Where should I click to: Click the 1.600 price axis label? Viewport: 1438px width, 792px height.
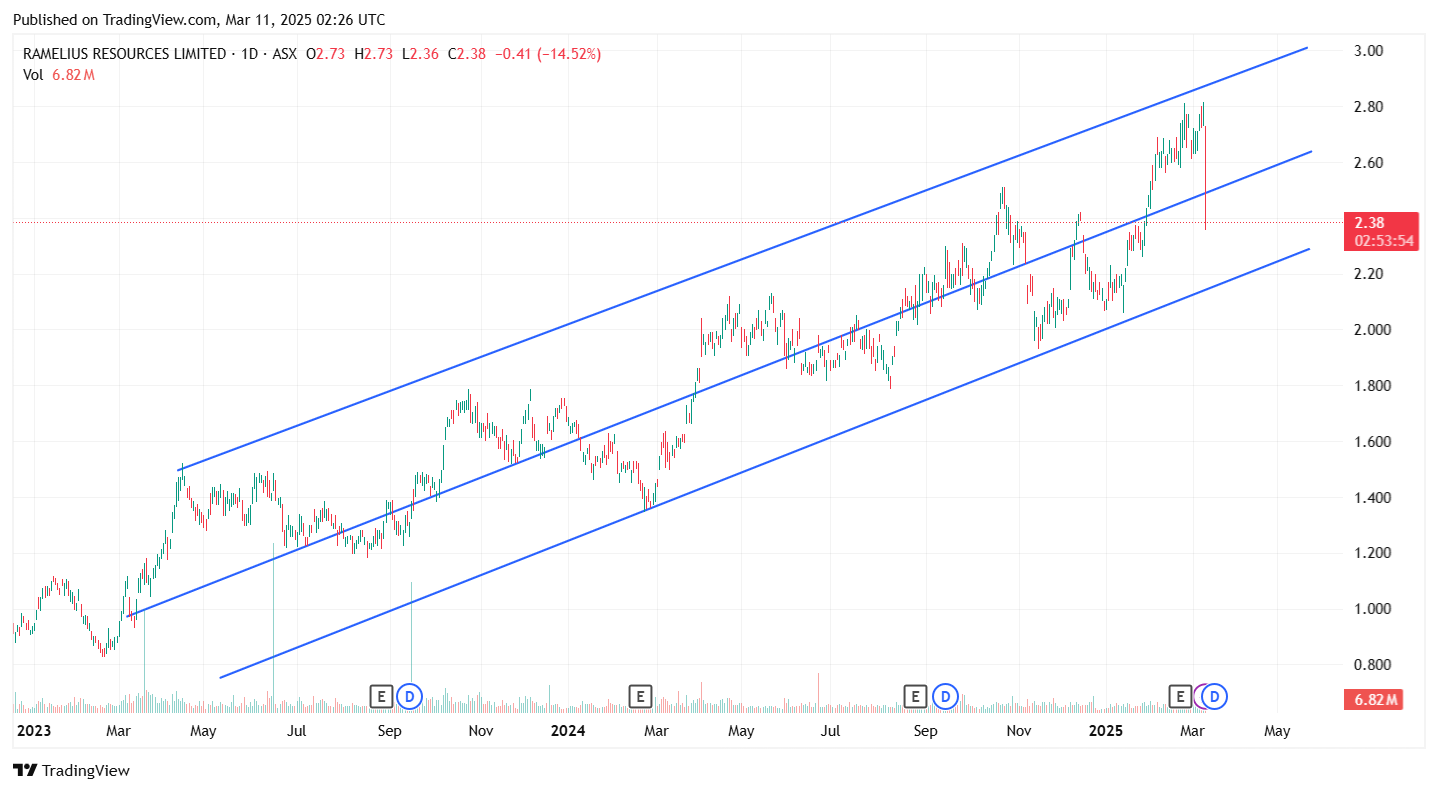[x=1372, y=441]
